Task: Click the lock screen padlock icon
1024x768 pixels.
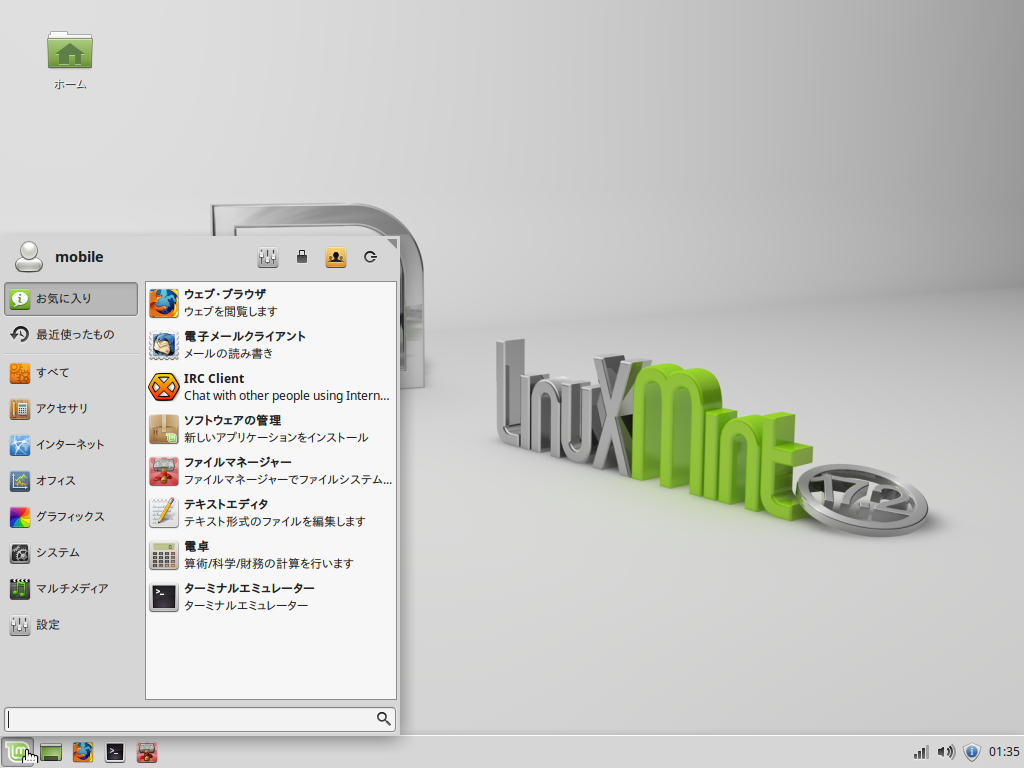Action: point(302,257)
